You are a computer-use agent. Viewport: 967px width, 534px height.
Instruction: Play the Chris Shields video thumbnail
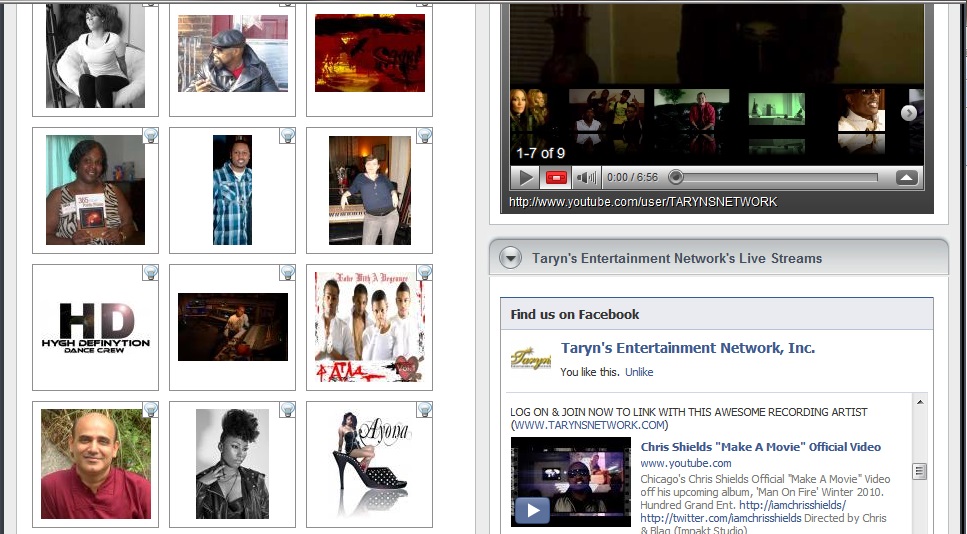click(x=534, y=510)
